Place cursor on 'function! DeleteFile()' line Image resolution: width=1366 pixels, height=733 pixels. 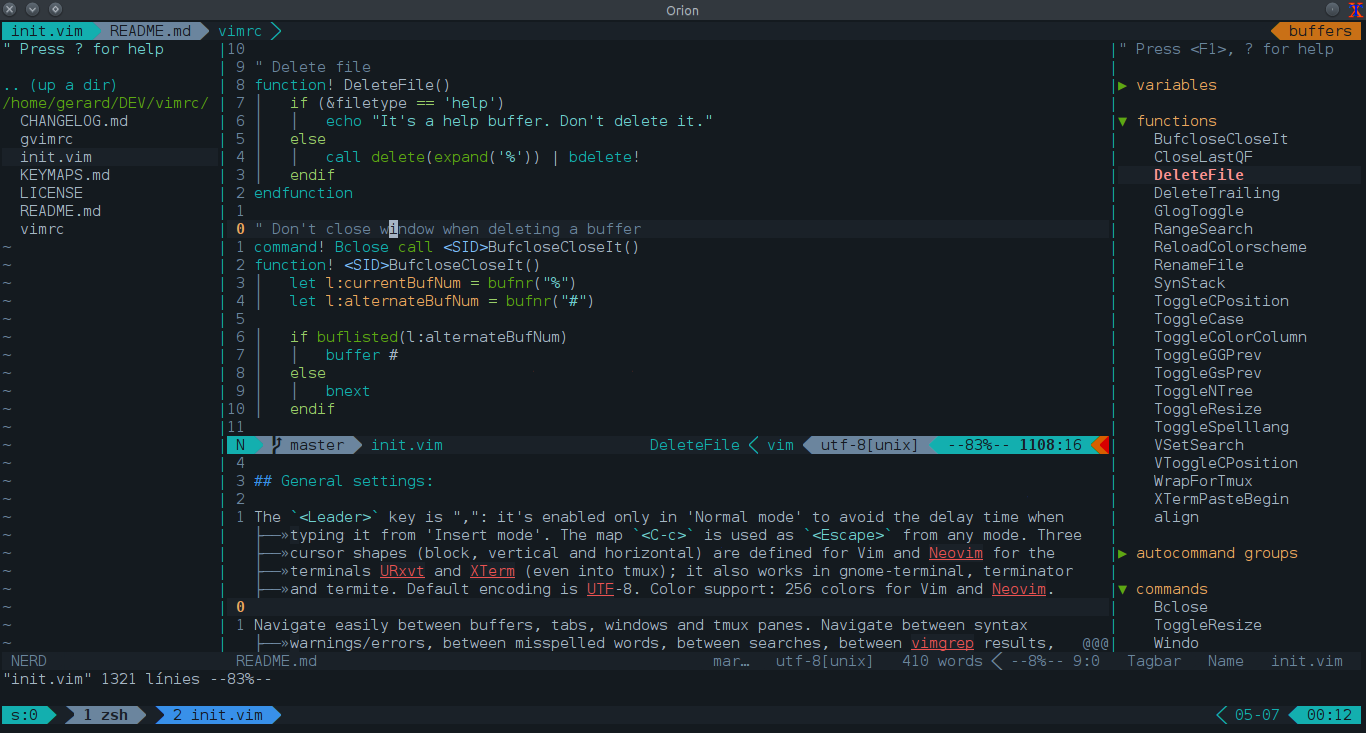pos(353,85)
